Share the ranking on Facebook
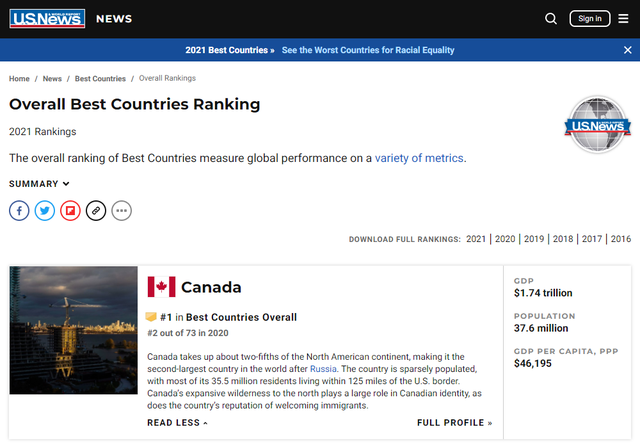 [x=19, y=211]
